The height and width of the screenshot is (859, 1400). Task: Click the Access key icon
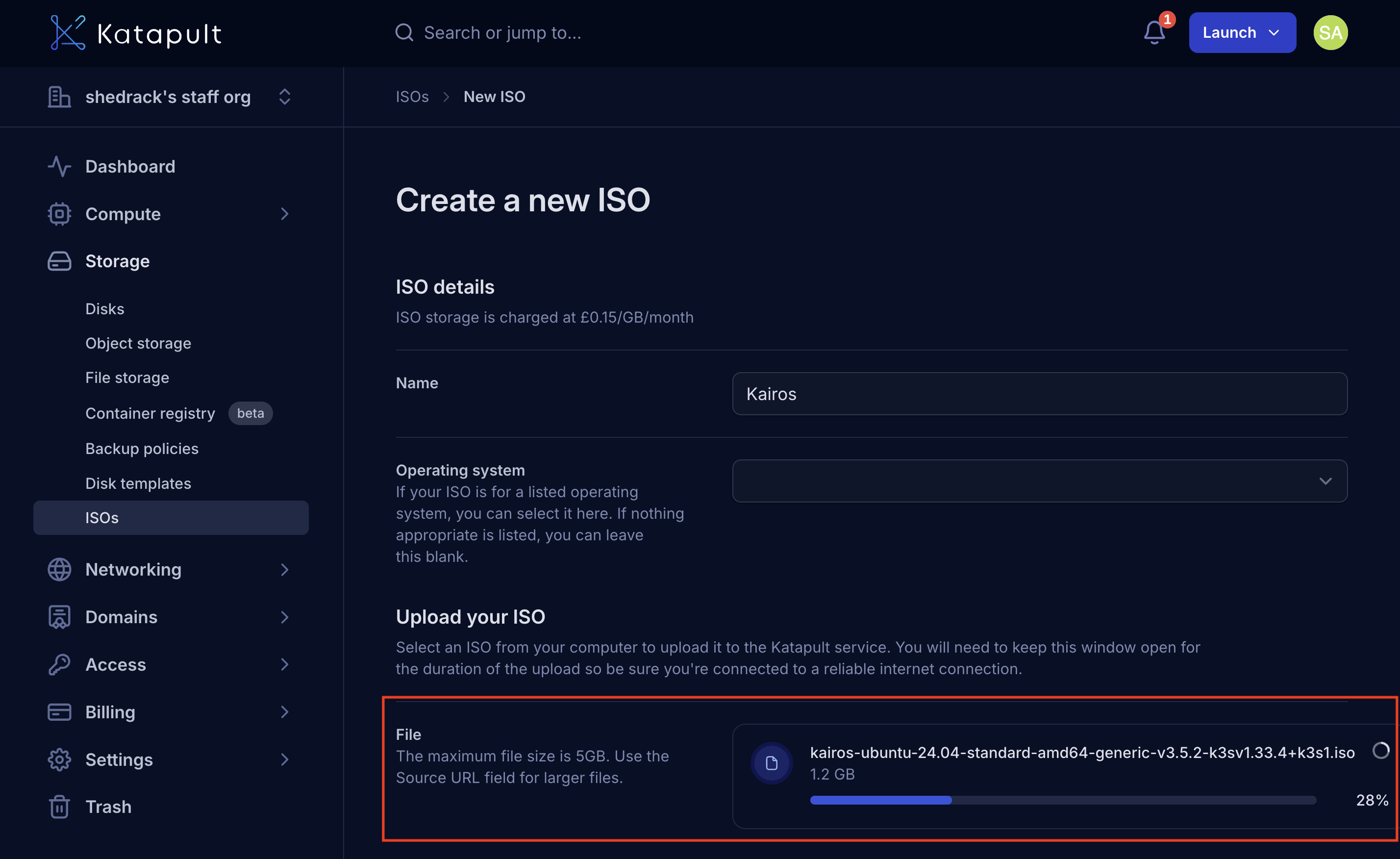tap(59, 665)
